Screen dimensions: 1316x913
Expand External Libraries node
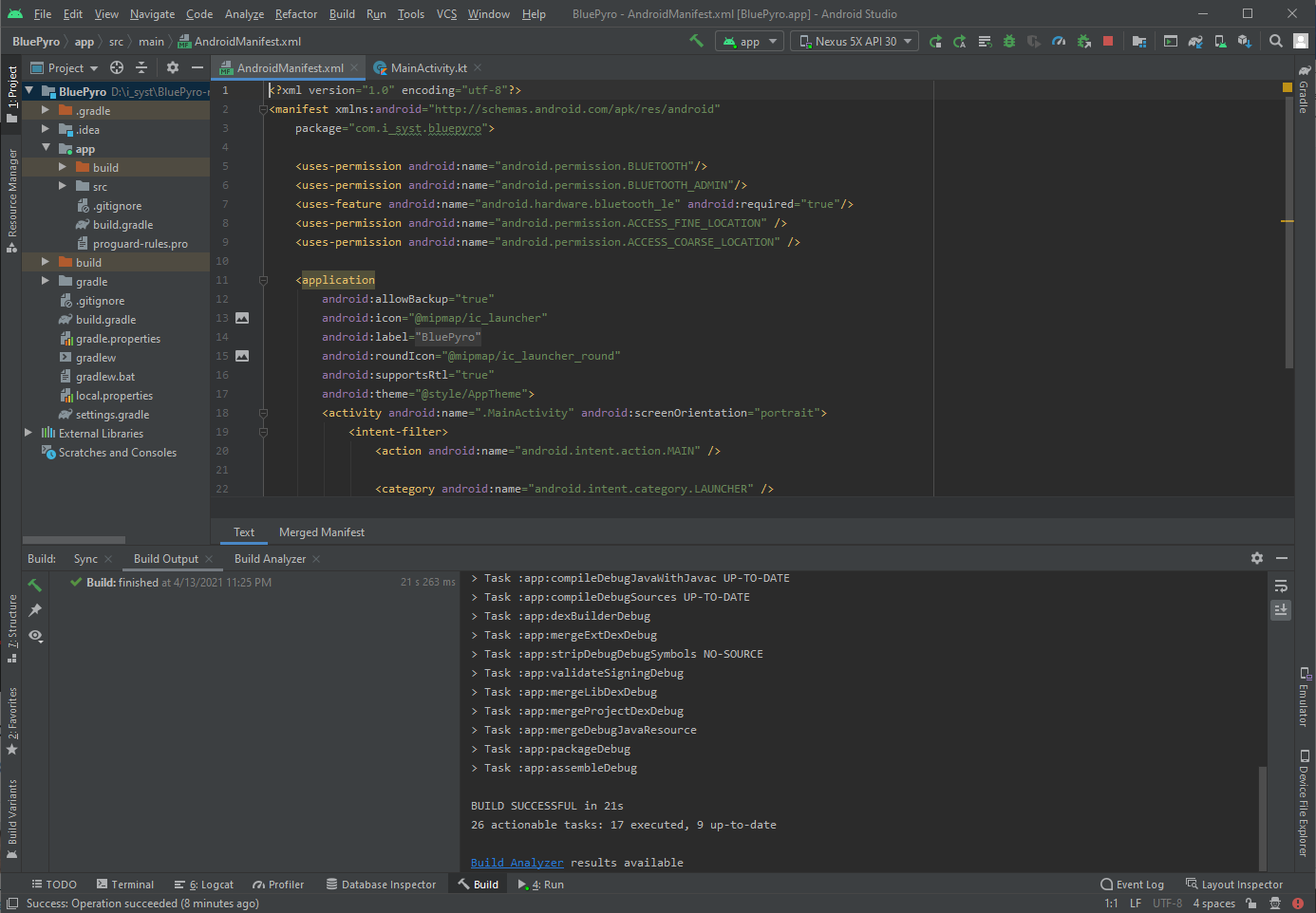tap(28, 433)
